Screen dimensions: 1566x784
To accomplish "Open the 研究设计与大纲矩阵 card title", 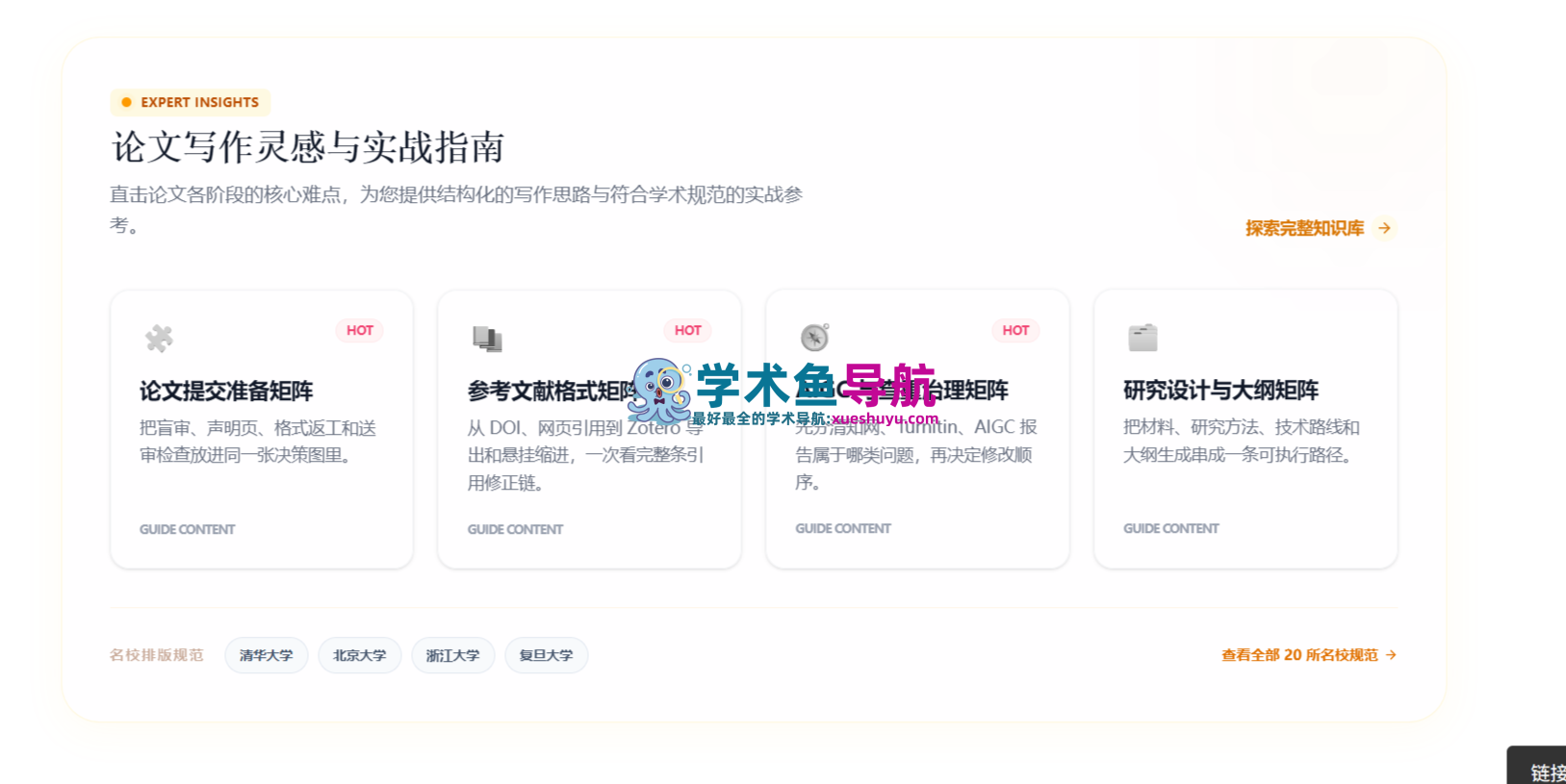I will click(1220, 390).
